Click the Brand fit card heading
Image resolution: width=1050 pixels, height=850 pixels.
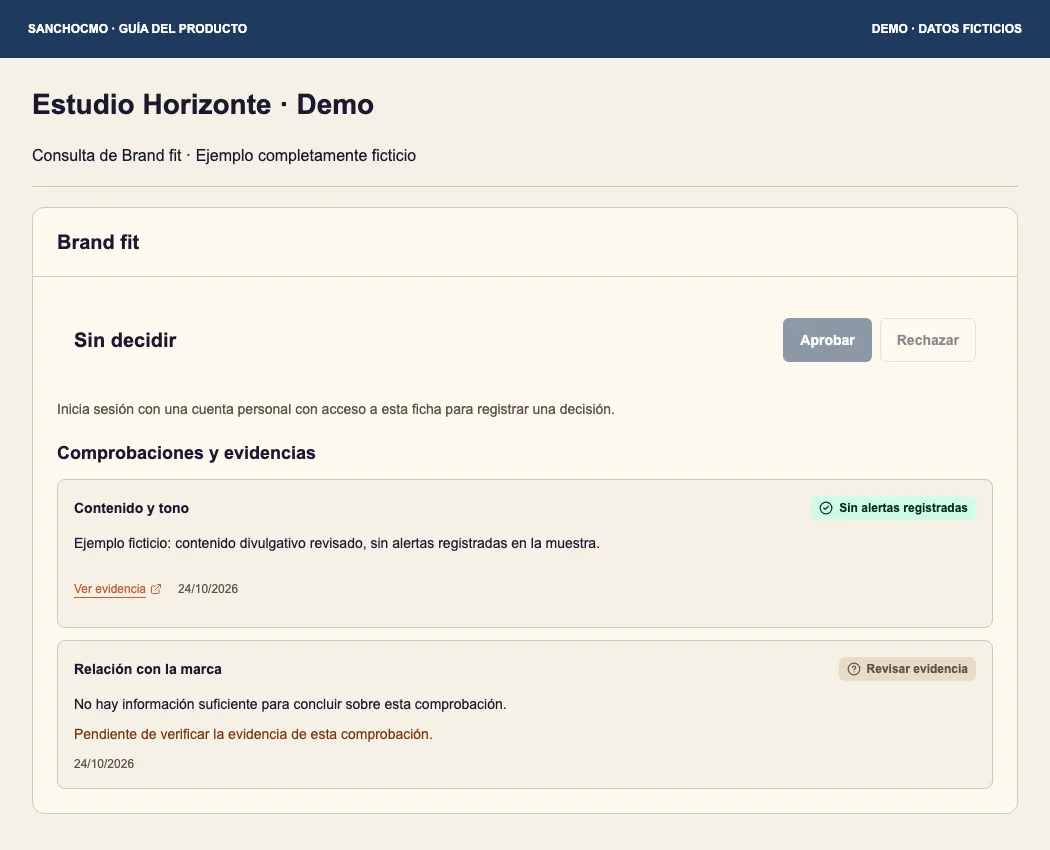[x=98, y=242]
